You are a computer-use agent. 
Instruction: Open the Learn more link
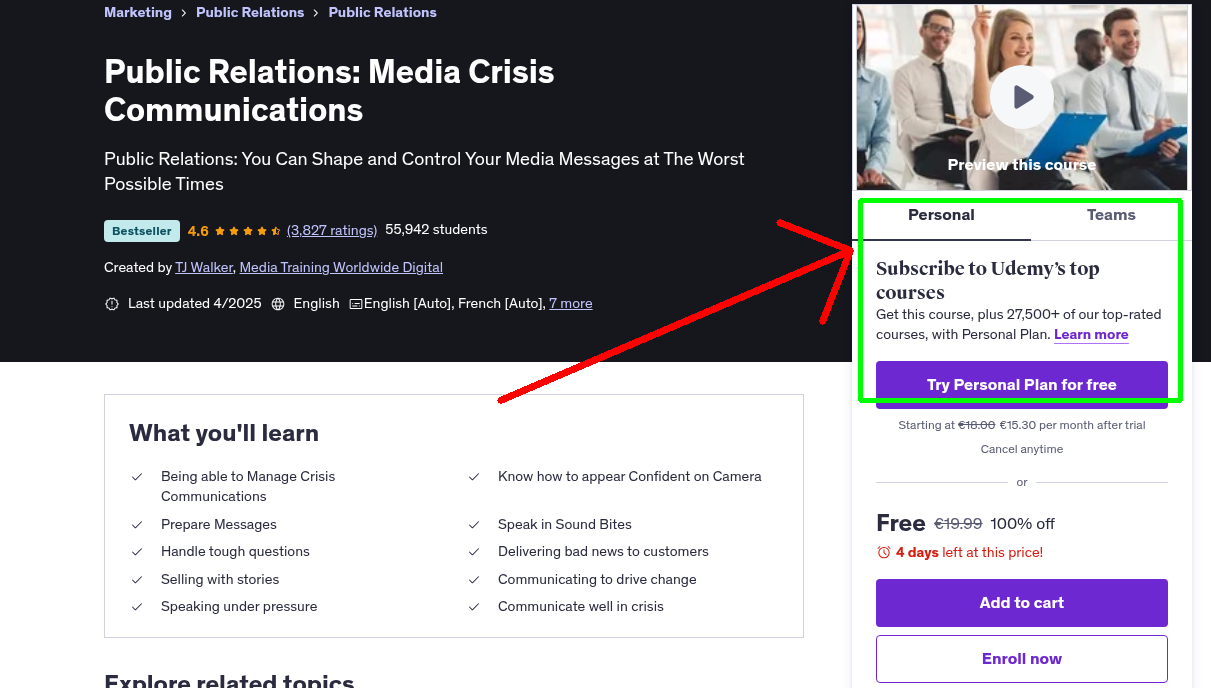coord(1091,335)
